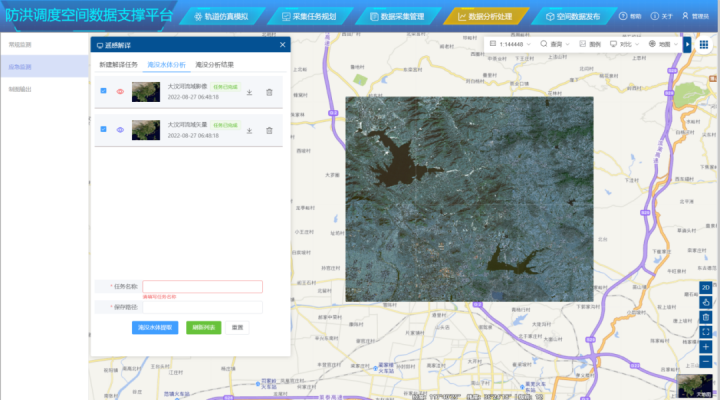Download the 大汶河流域影像 result

(x=248, y=92)
